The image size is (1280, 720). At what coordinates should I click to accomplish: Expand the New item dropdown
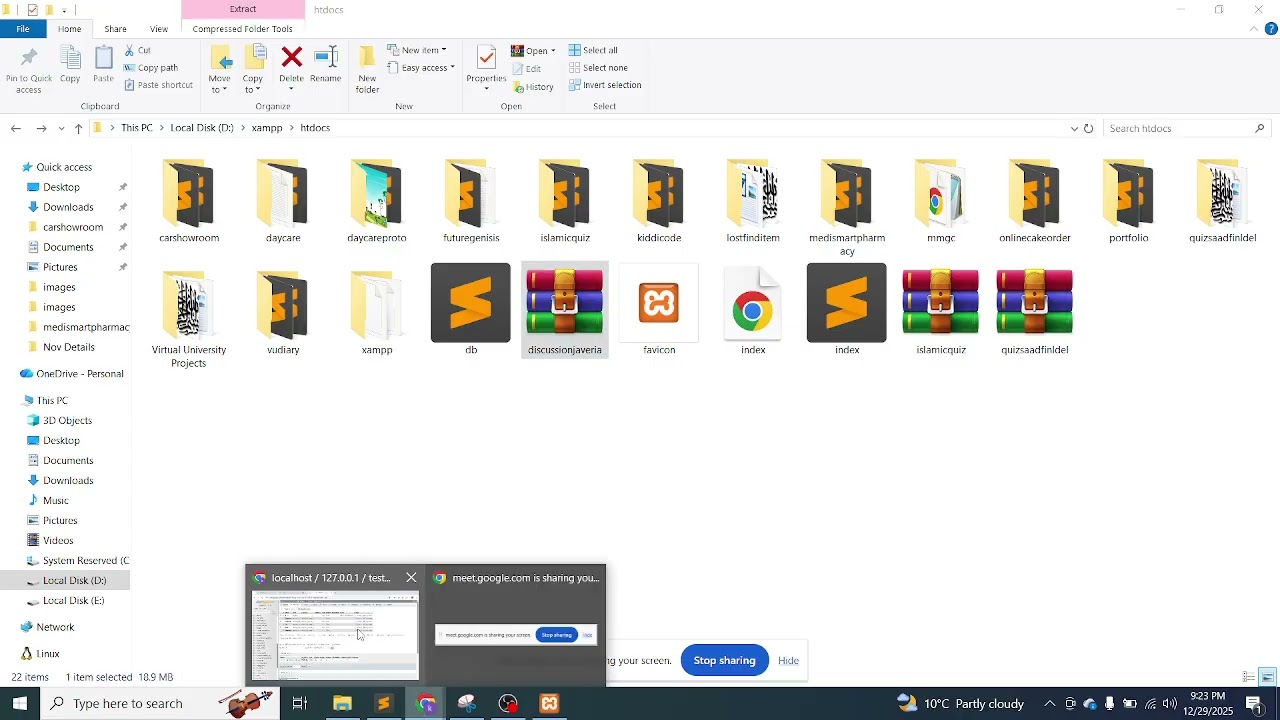coord(417,50)
